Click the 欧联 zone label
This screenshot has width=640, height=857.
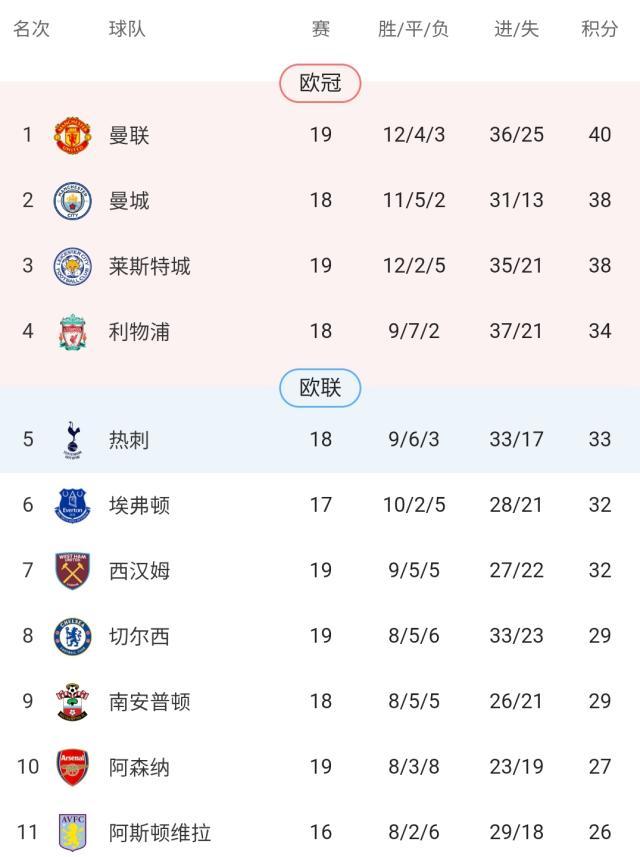(x=320, y=388)
